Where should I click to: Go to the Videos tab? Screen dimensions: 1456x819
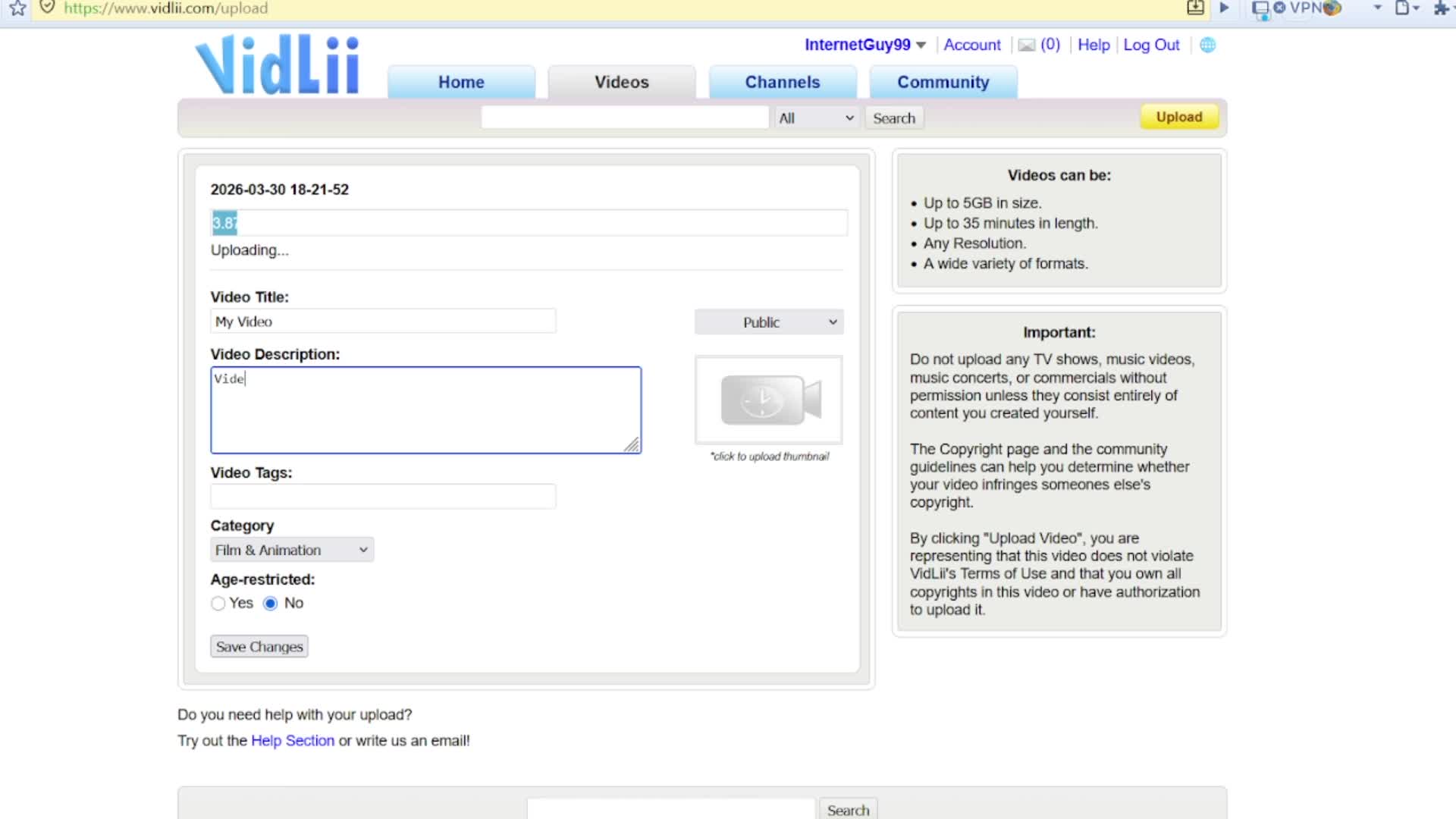pos(622,82)
